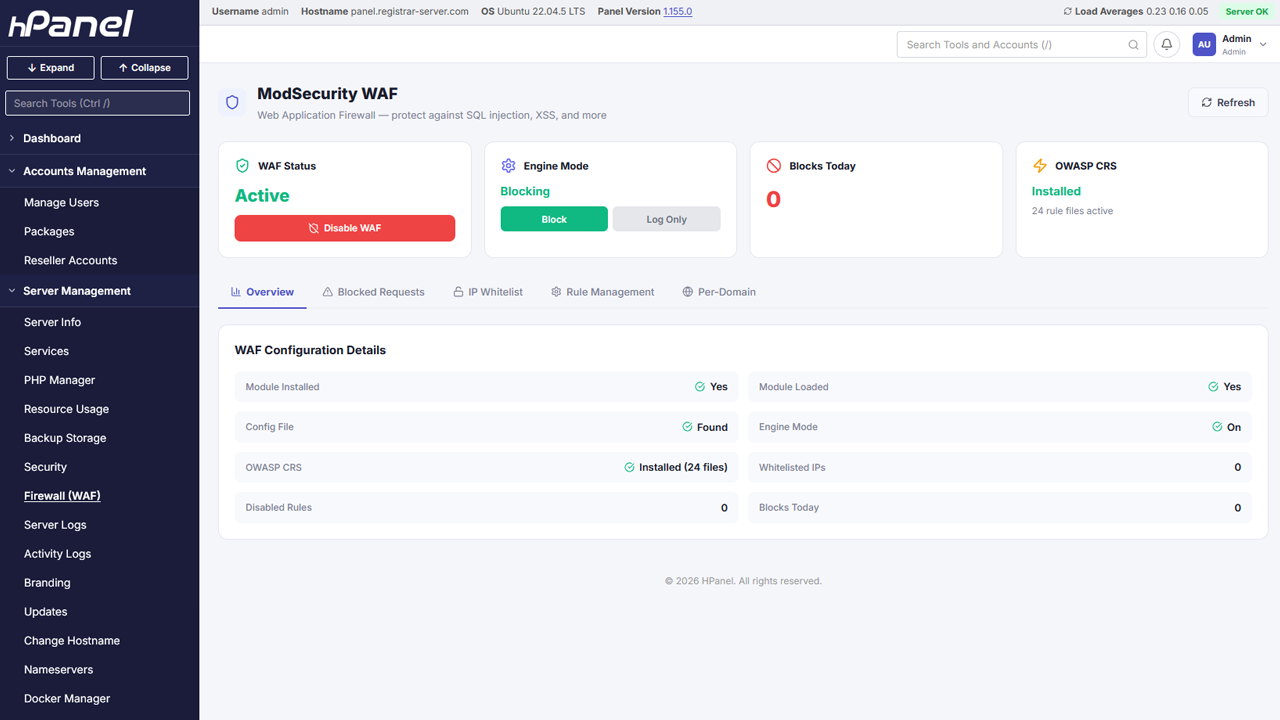Open Docker Manager
Viewport: 1280px width, 720px height.
pos(67,699)
